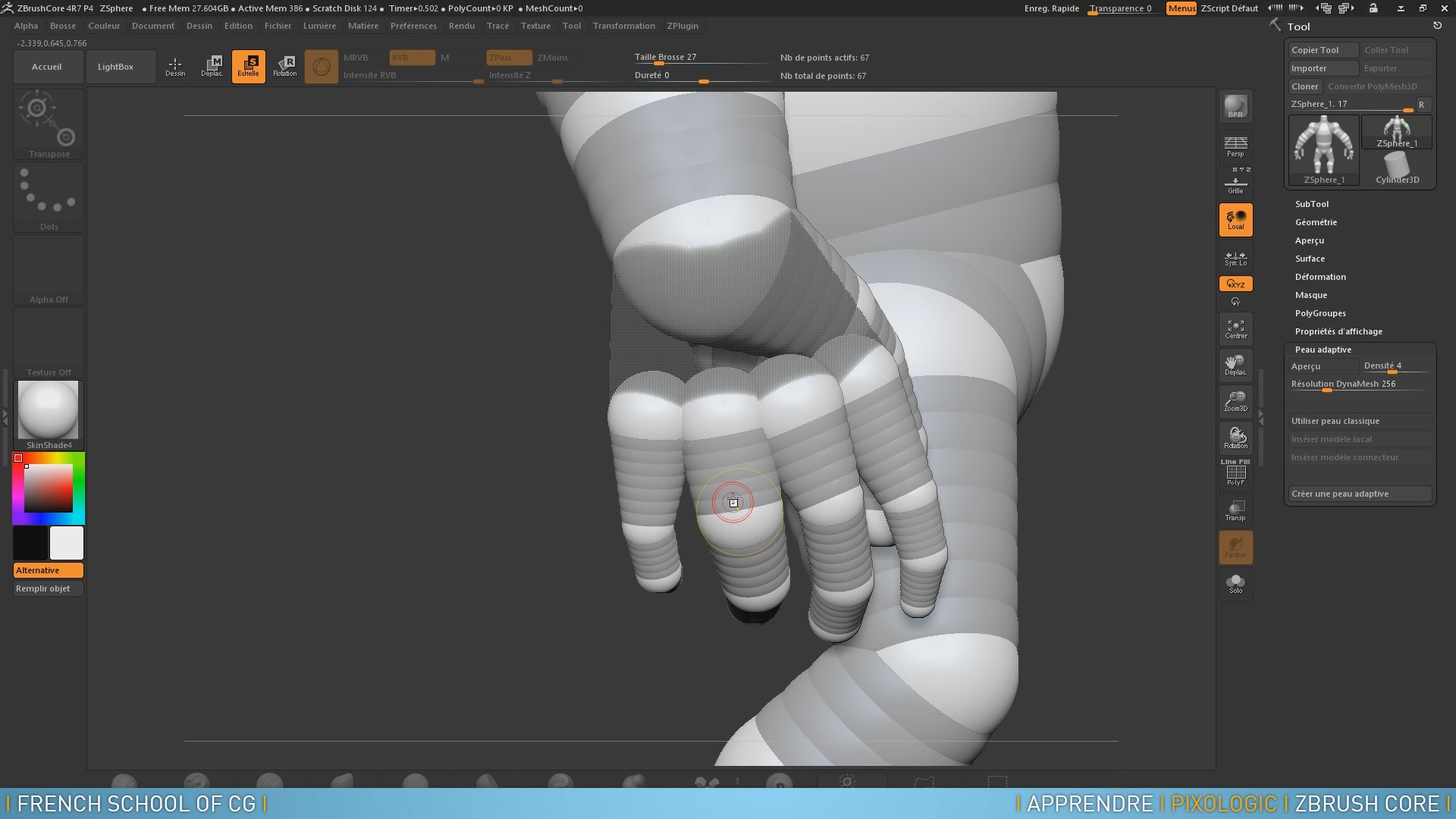This screenshot has height=819, width=1456.
Task: Collapse the Peau adaptive section
Action: pyautogui.click(x=1323, y=350)
